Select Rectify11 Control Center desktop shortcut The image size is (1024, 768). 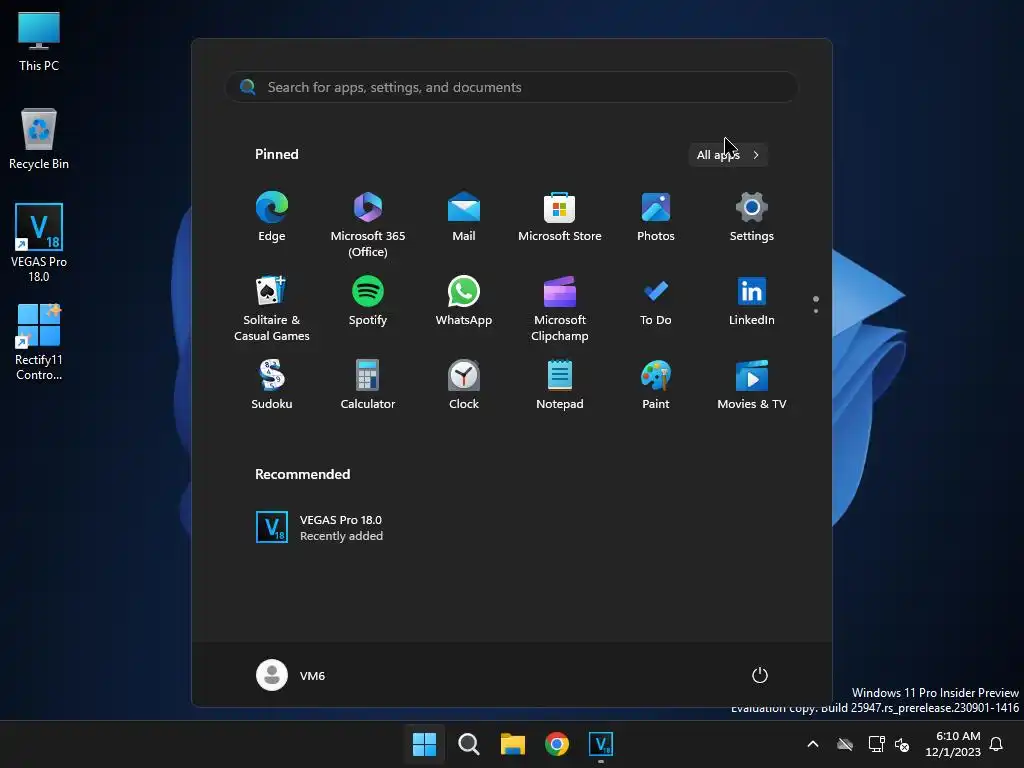(39, 342)
